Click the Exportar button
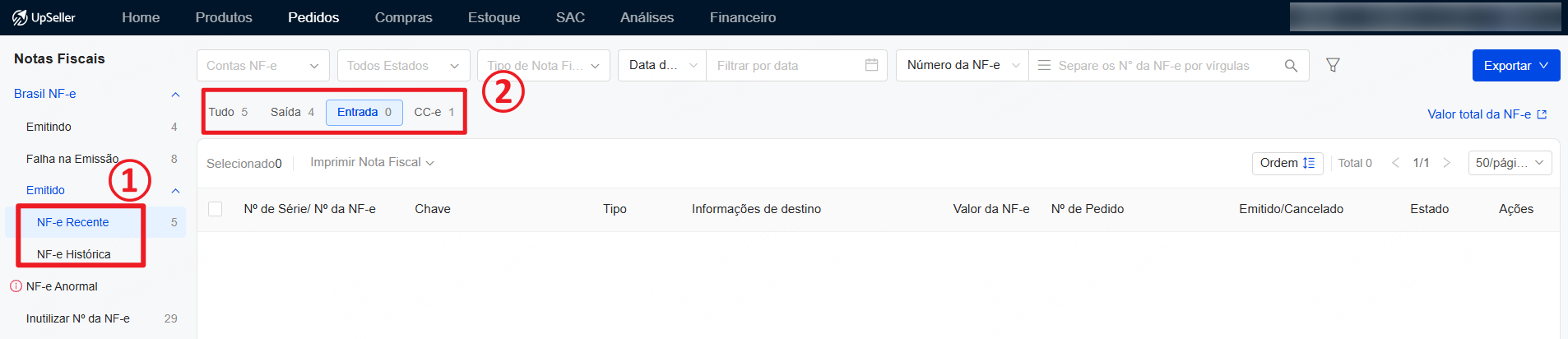1568x339 pixels. [x=1516, y=66]
